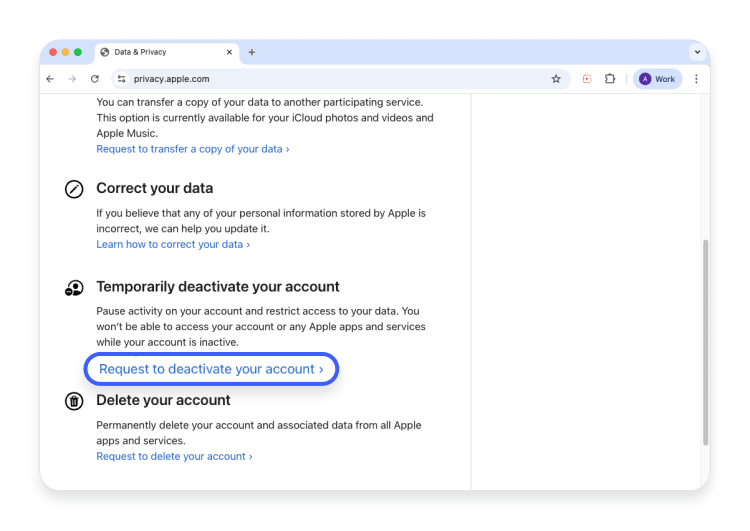Click the green window zoom button
This screenshot has height=531, width=750.
(78, 52)
